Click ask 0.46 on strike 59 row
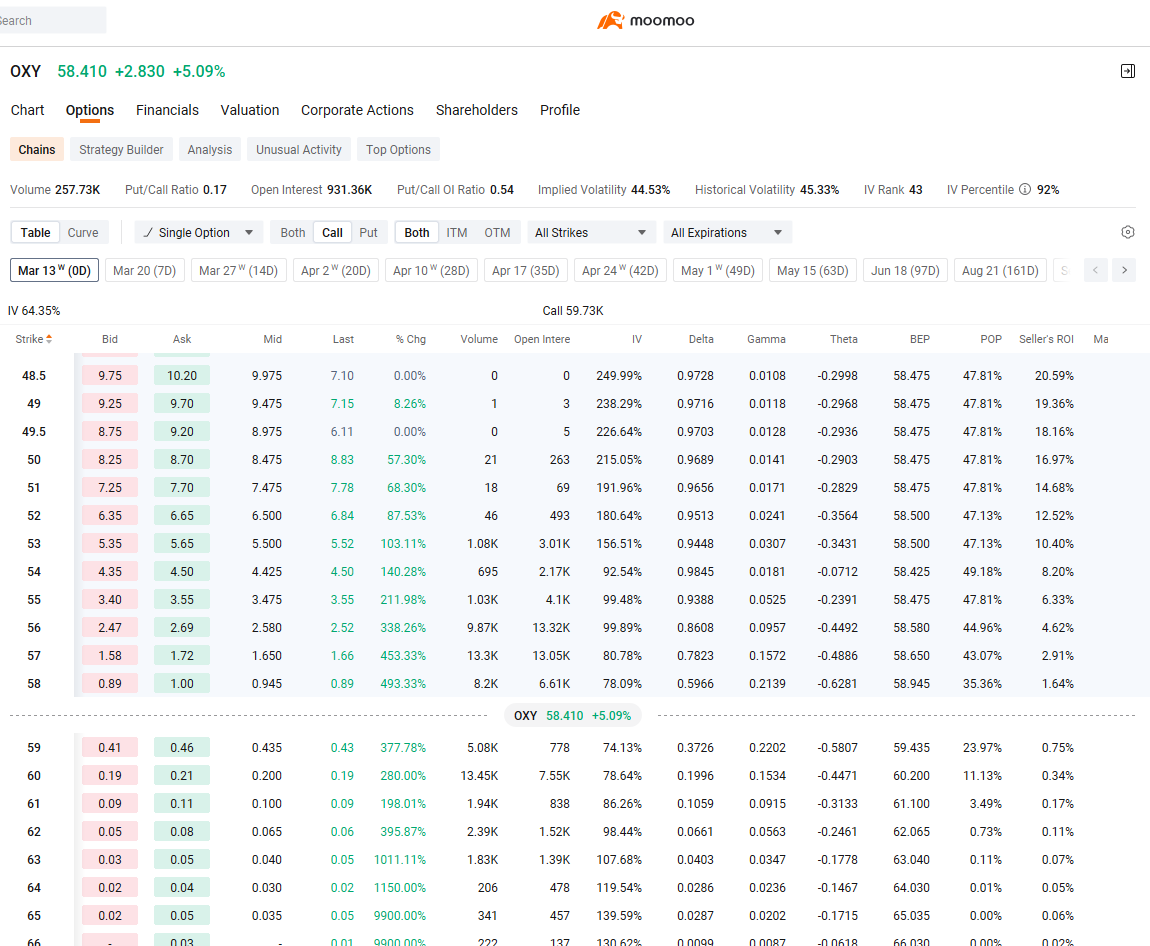The height and width of the screenshot is (946, 1150). 182,747
